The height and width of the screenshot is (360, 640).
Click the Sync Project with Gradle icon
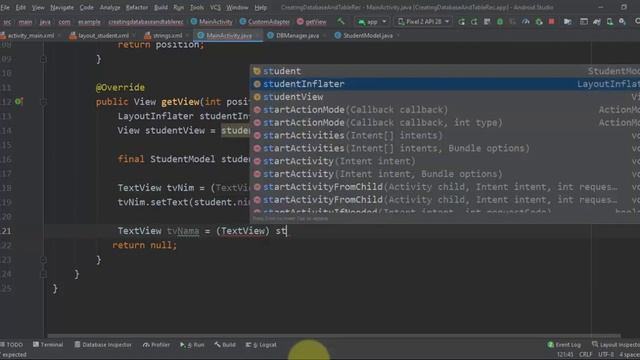(x=597, y=21)
